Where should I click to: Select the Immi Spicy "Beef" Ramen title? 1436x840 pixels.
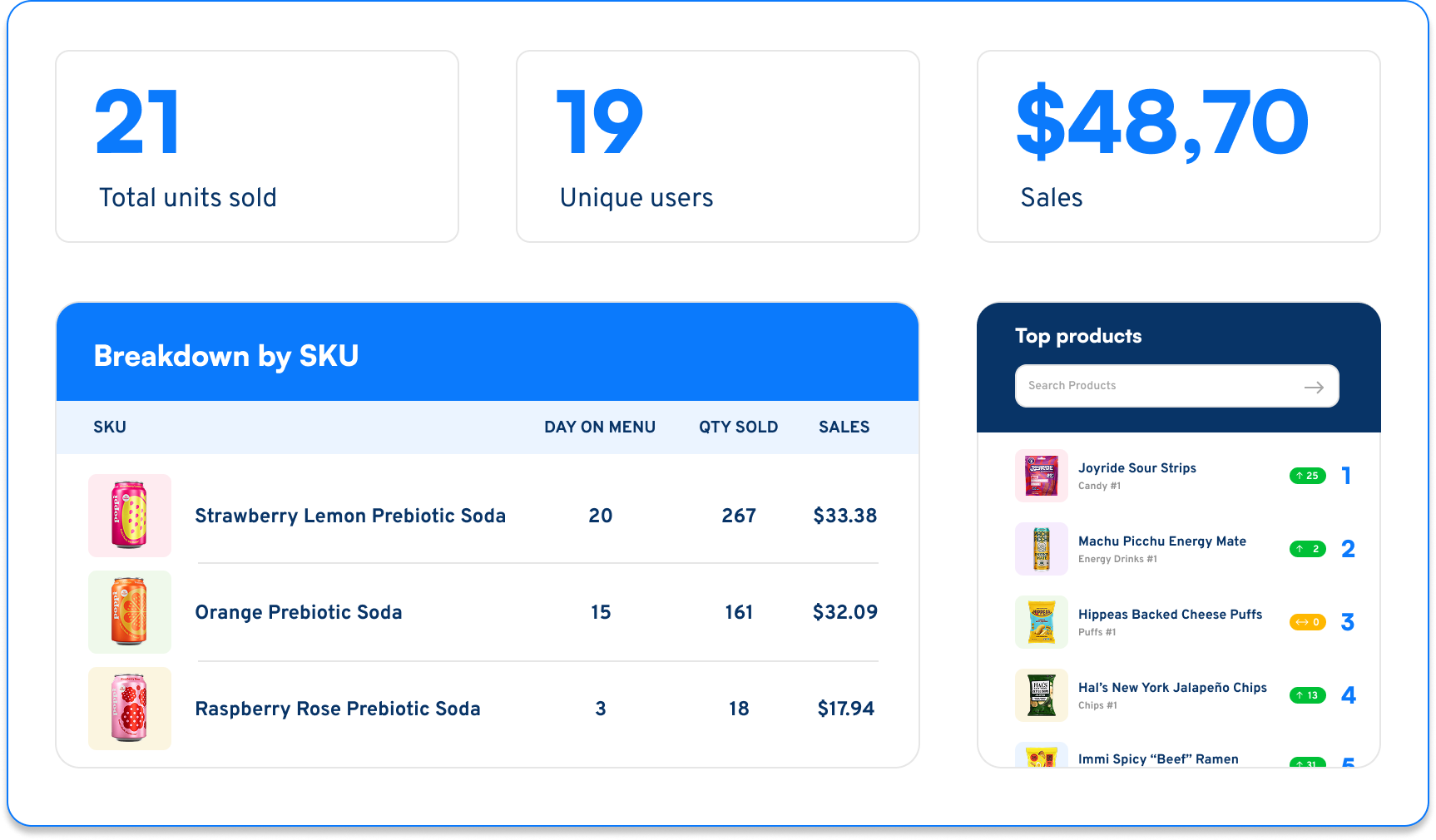point(1158,759)
